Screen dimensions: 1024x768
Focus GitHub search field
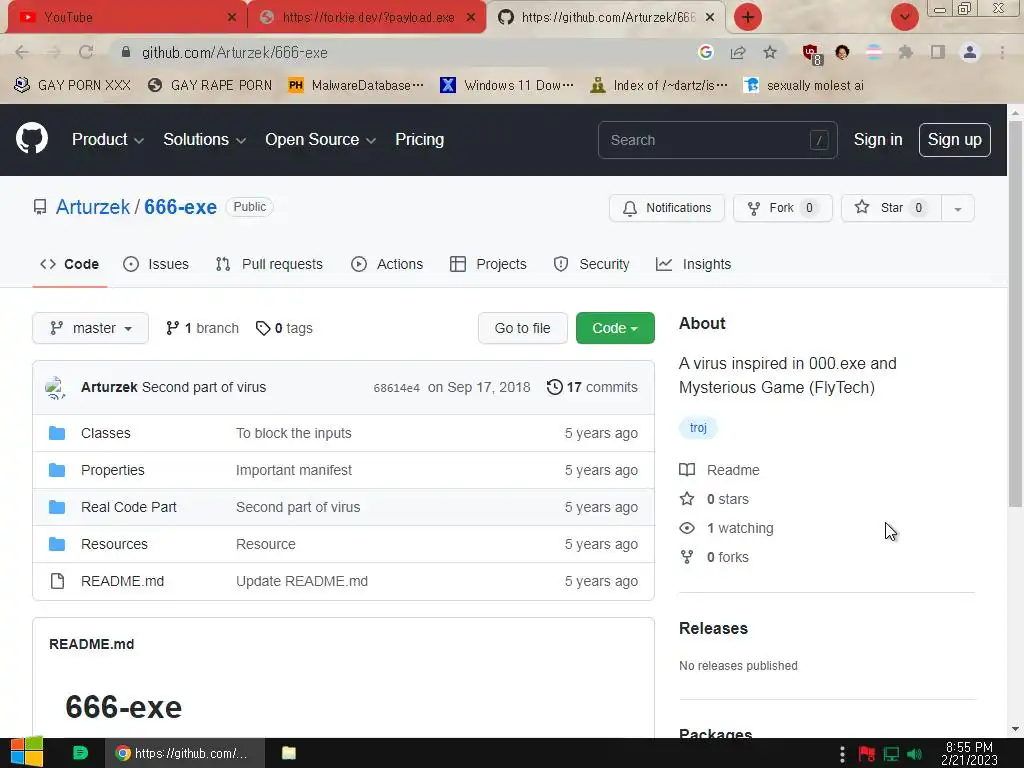pyautogui.click(x=717, y=140)
